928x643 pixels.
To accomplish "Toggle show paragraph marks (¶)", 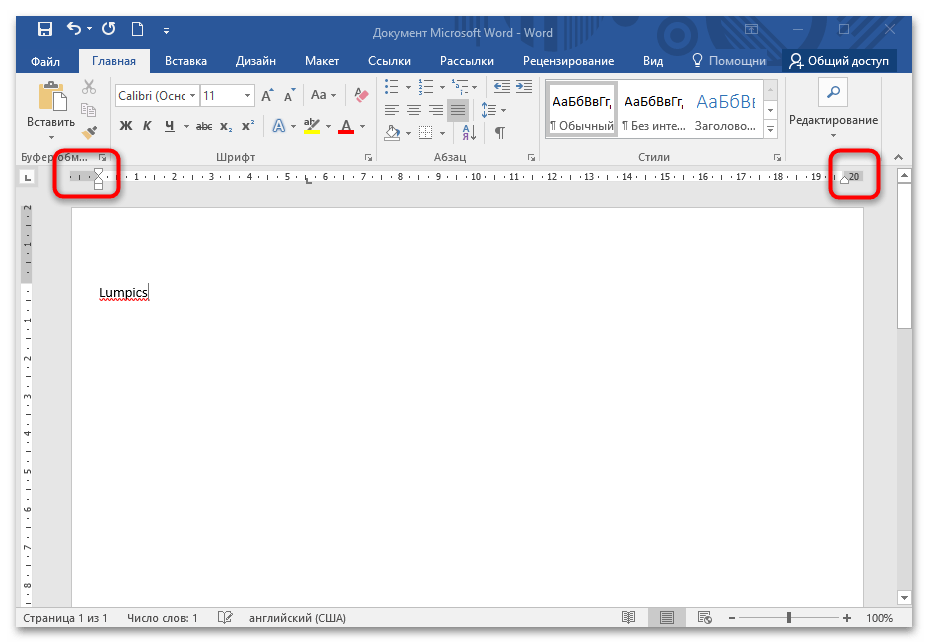I will [499, 132].
